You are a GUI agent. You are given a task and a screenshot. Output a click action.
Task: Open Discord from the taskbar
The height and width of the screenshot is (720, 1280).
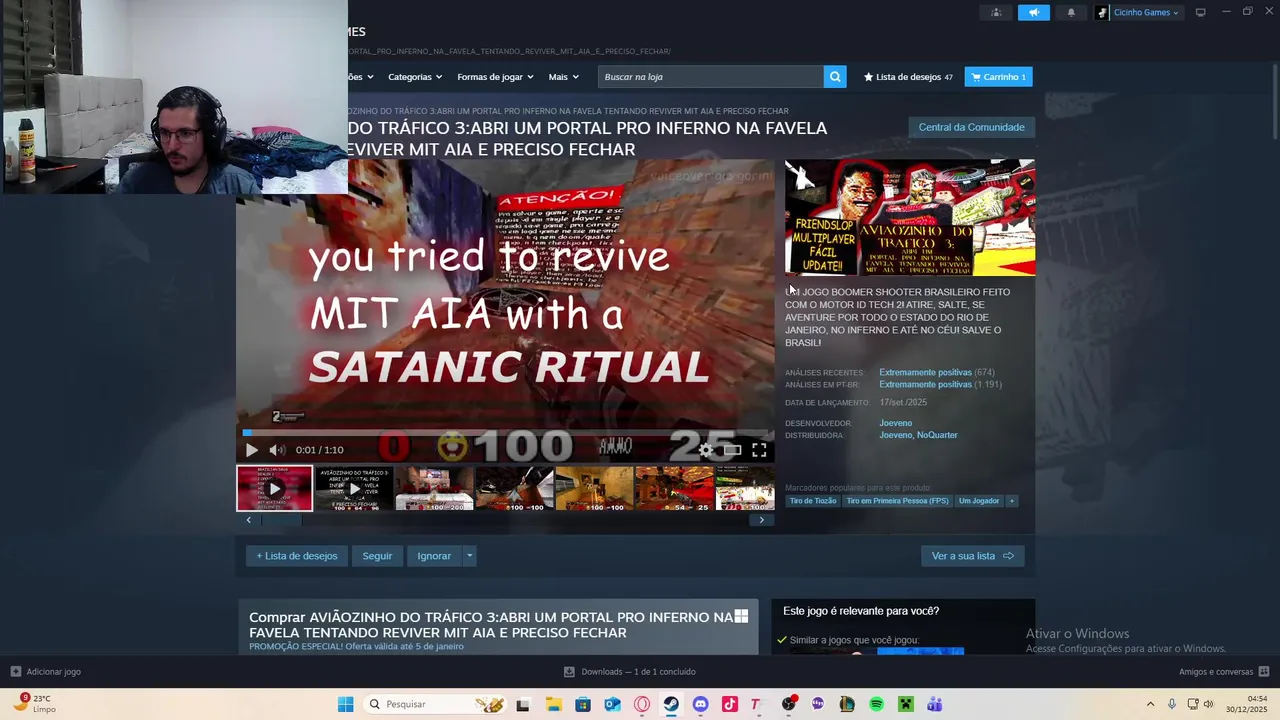[700, 704]
